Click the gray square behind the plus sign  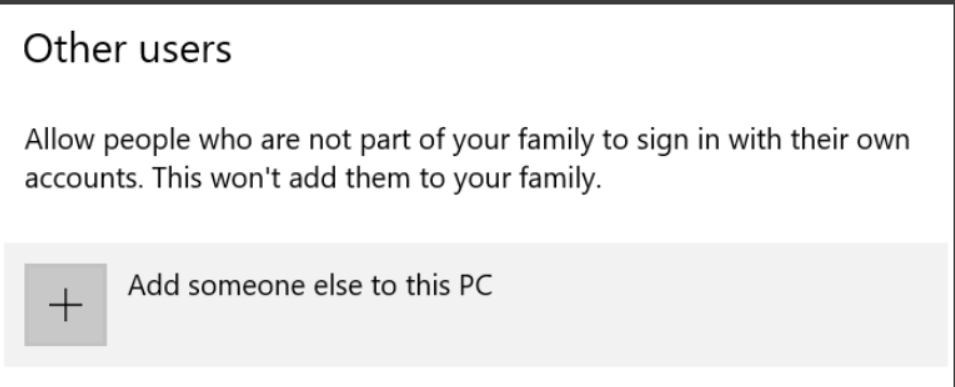[x=65, y=305]
